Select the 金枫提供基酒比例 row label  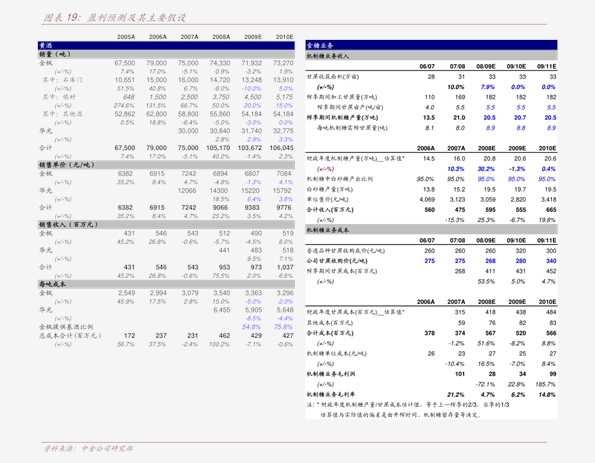click(66, 327)
